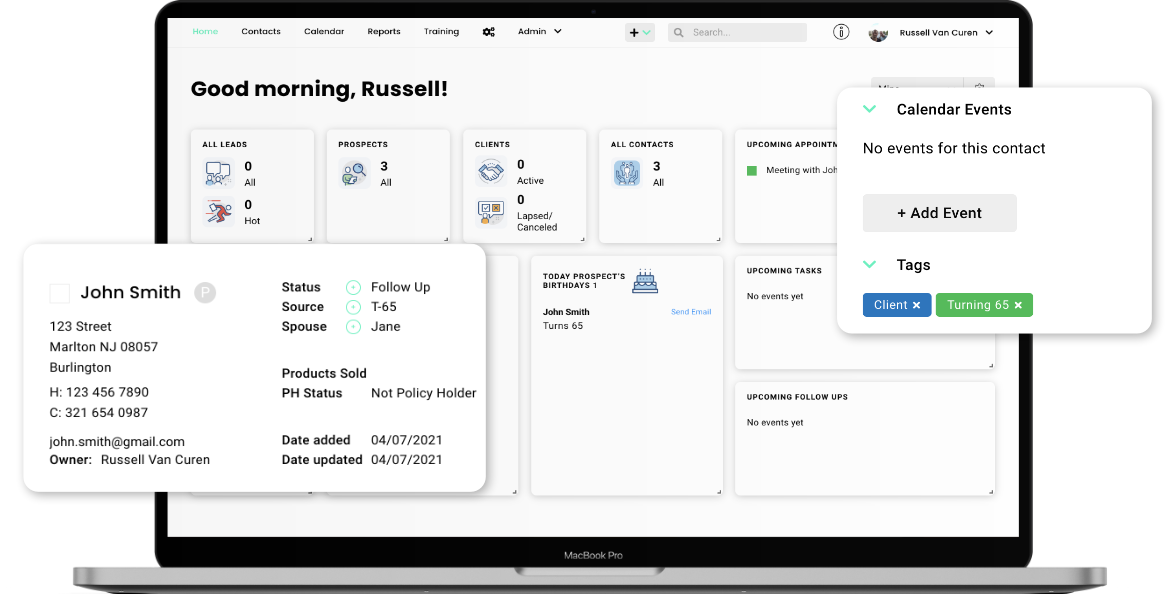1175x594 pixels.
Task: Go to the Contacts menu item
Action: point(261,32)
